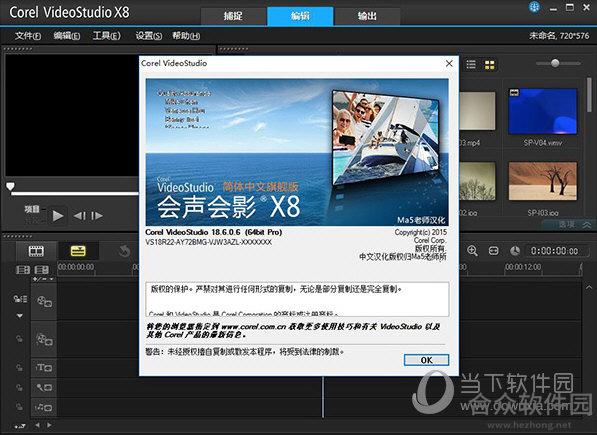
Task: Click OK in the Corel VideoStudio dialog
Action: coord(426,360)
